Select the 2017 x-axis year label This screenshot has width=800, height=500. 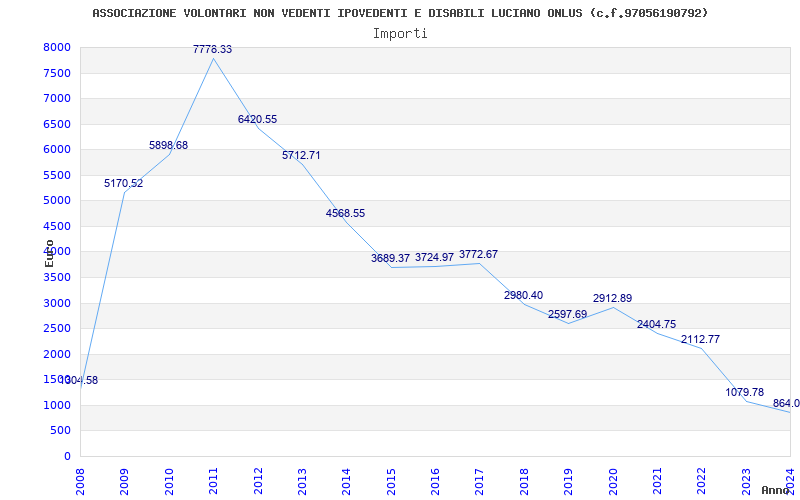point(480,481)
